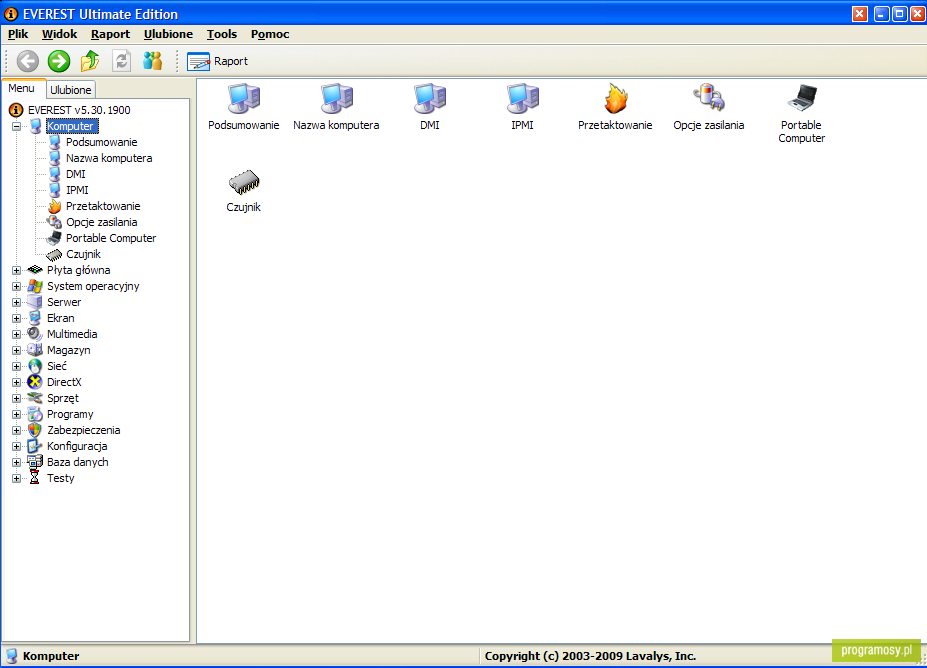
Task: Click the Zabezpieczenia shield tree icon
Action: pyautogui.click(x=35, y=430)
